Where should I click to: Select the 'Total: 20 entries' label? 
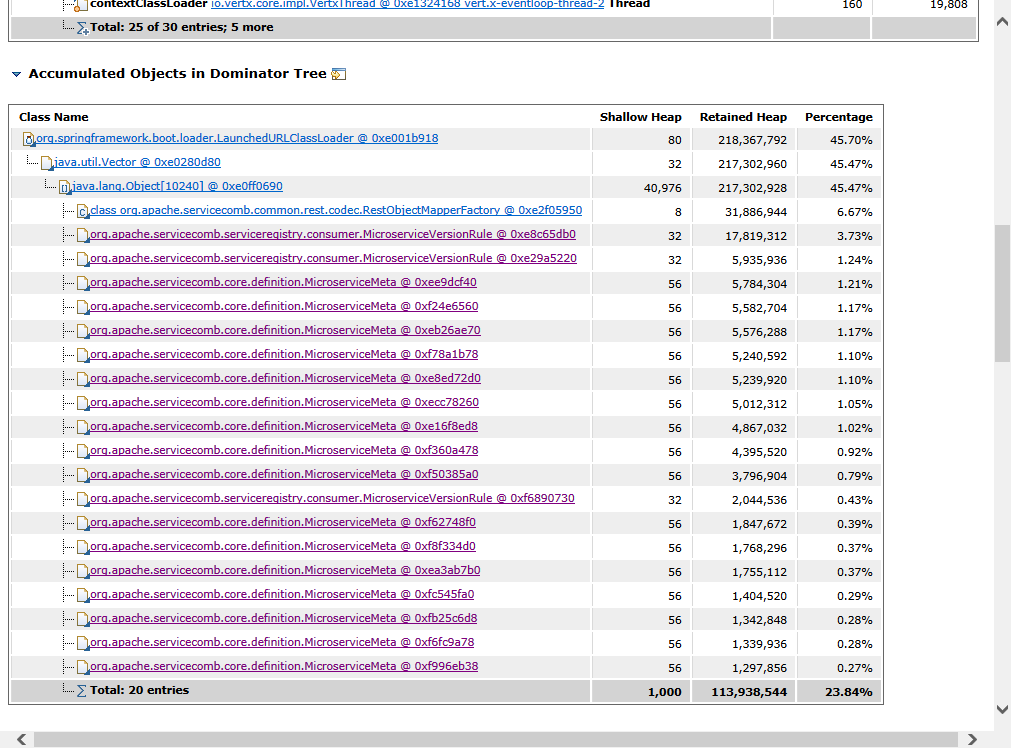pos(139,690)
